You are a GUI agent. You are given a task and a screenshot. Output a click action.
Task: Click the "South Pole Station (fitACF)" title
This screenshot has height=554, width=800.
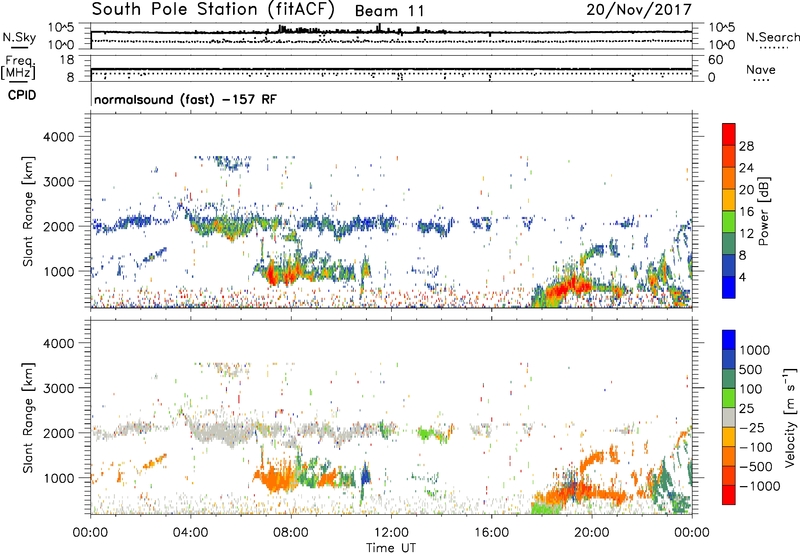click(212, 9)
